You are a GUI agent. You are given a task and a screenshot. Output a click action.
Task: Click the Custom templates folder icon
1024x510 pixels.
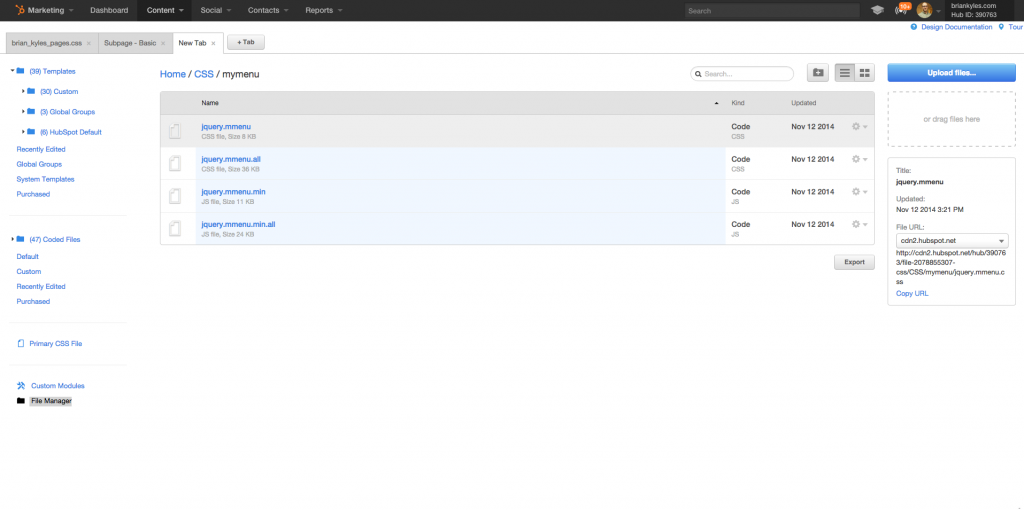(x=31, y=91)
